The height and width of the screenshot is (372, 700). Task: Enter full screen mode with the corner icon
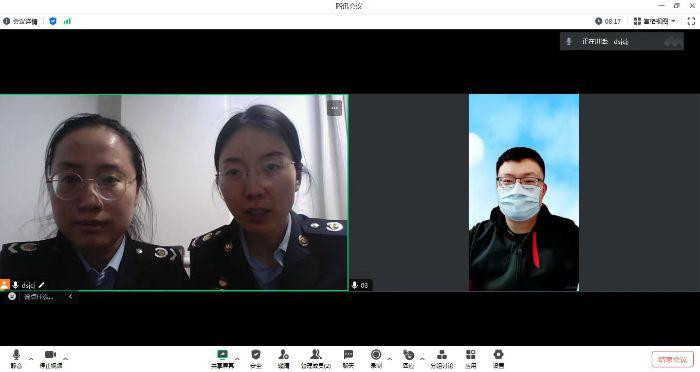[x=691, y=21]
